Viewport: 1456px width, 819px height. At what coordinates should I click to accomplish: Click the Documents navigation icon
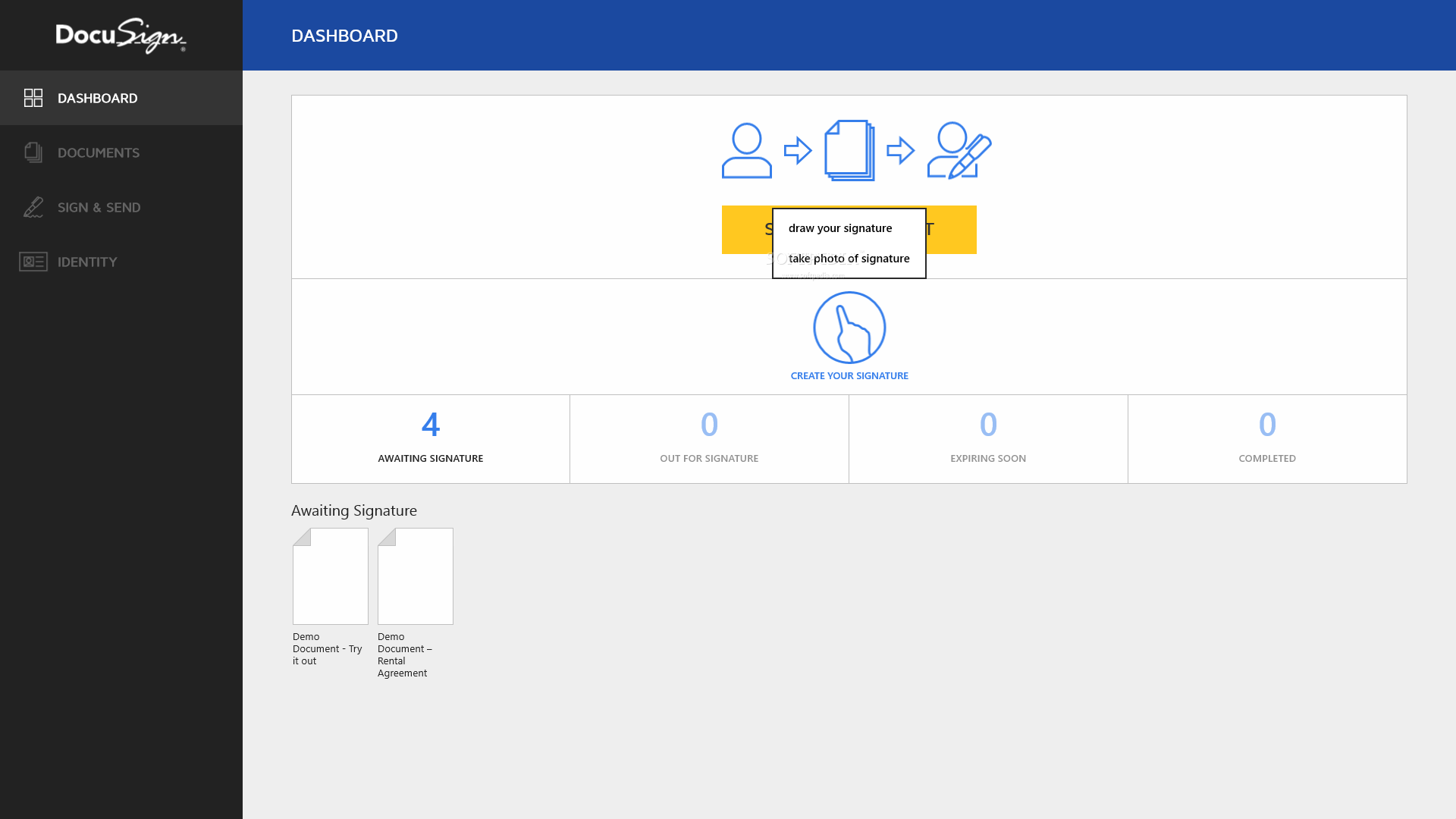pos(33,152)
